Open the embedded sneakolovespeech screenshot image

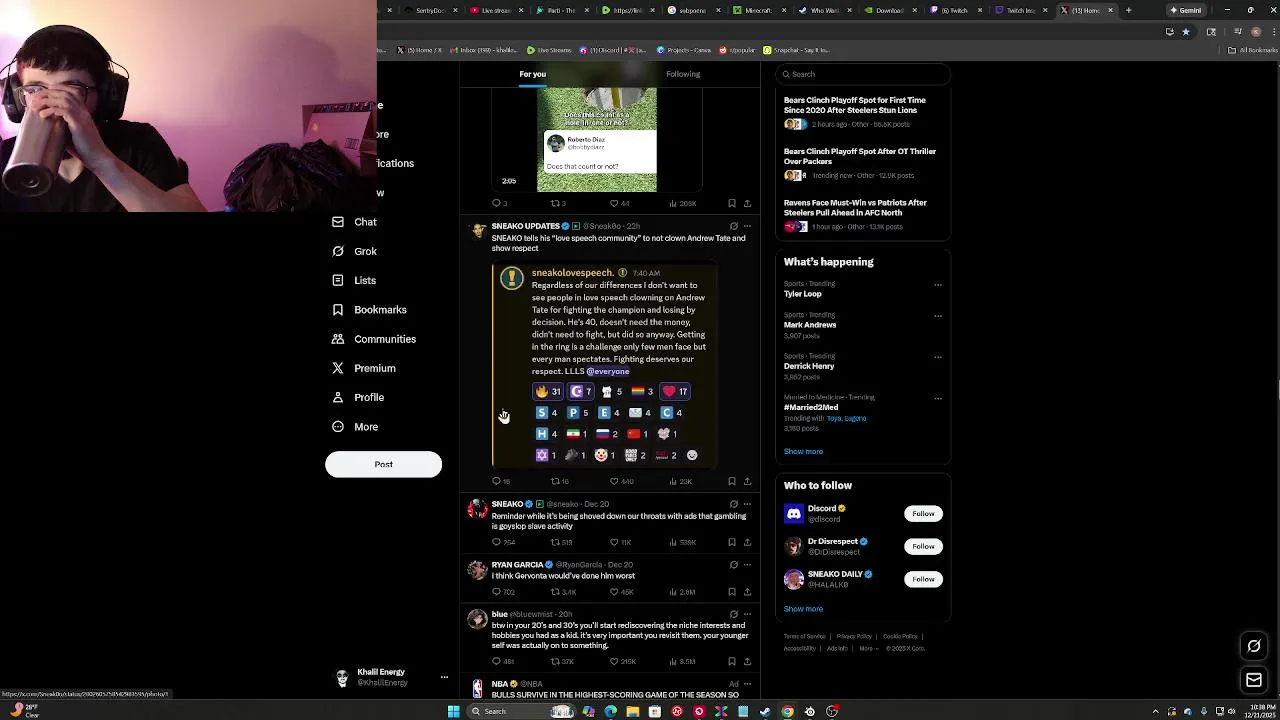point(603,365)
